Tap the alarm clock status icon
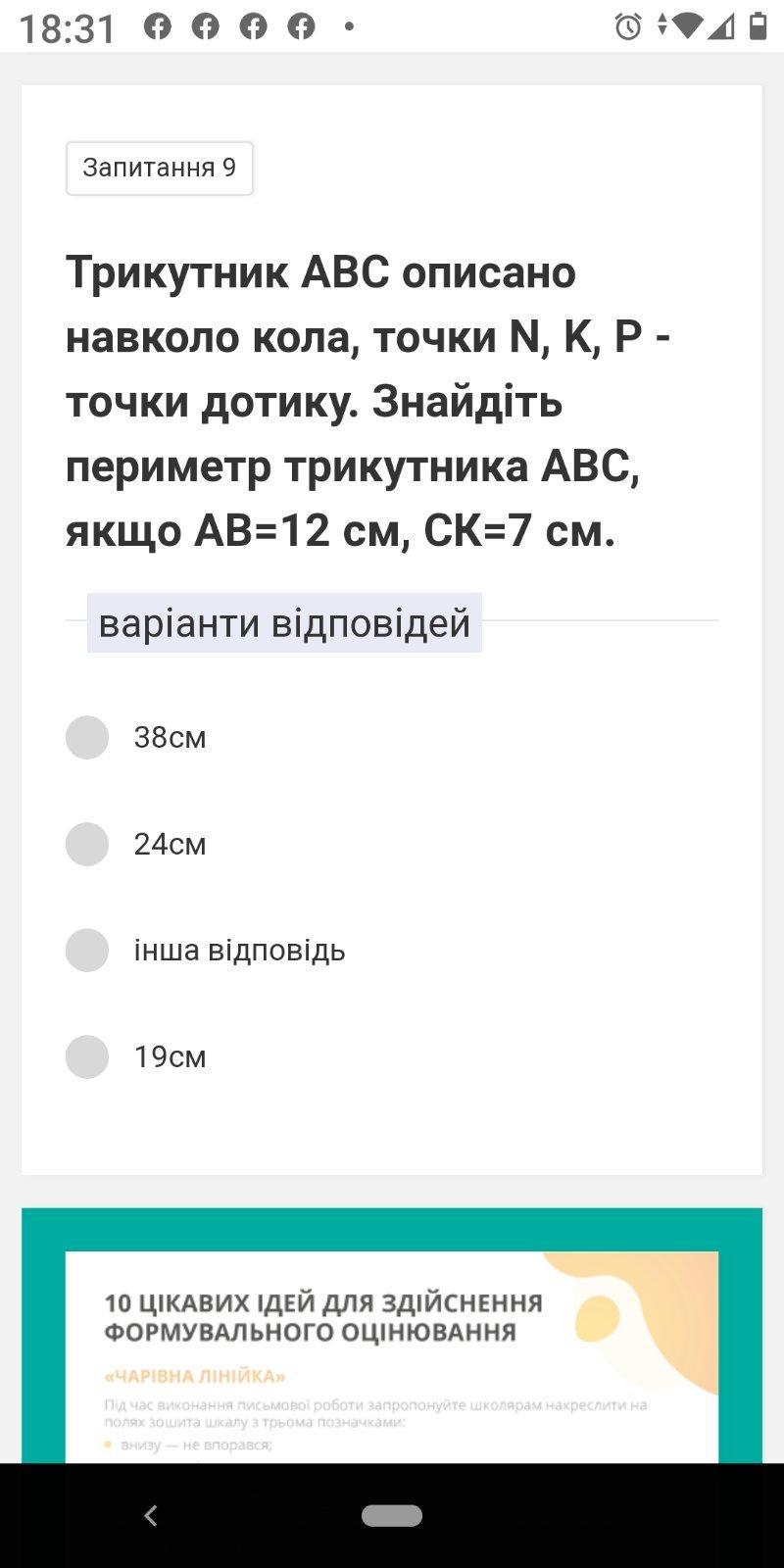This screenshot has width=784, height=1568. click(628, 26)
